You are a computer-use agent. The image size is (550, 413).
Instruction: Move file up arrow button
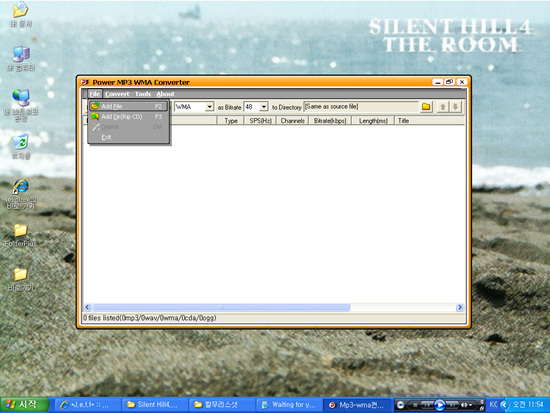(443, 107)
